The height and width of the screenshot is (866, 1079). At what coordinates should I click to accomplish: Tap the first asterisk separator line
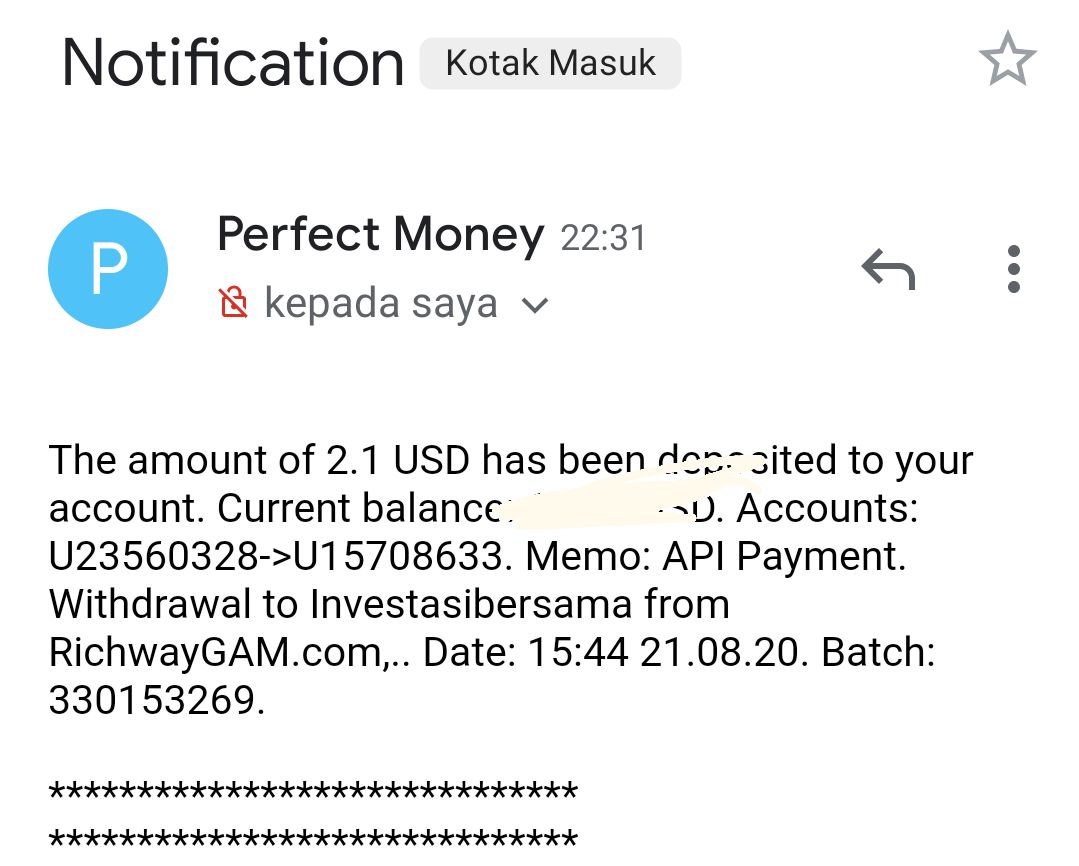point(312,794)
